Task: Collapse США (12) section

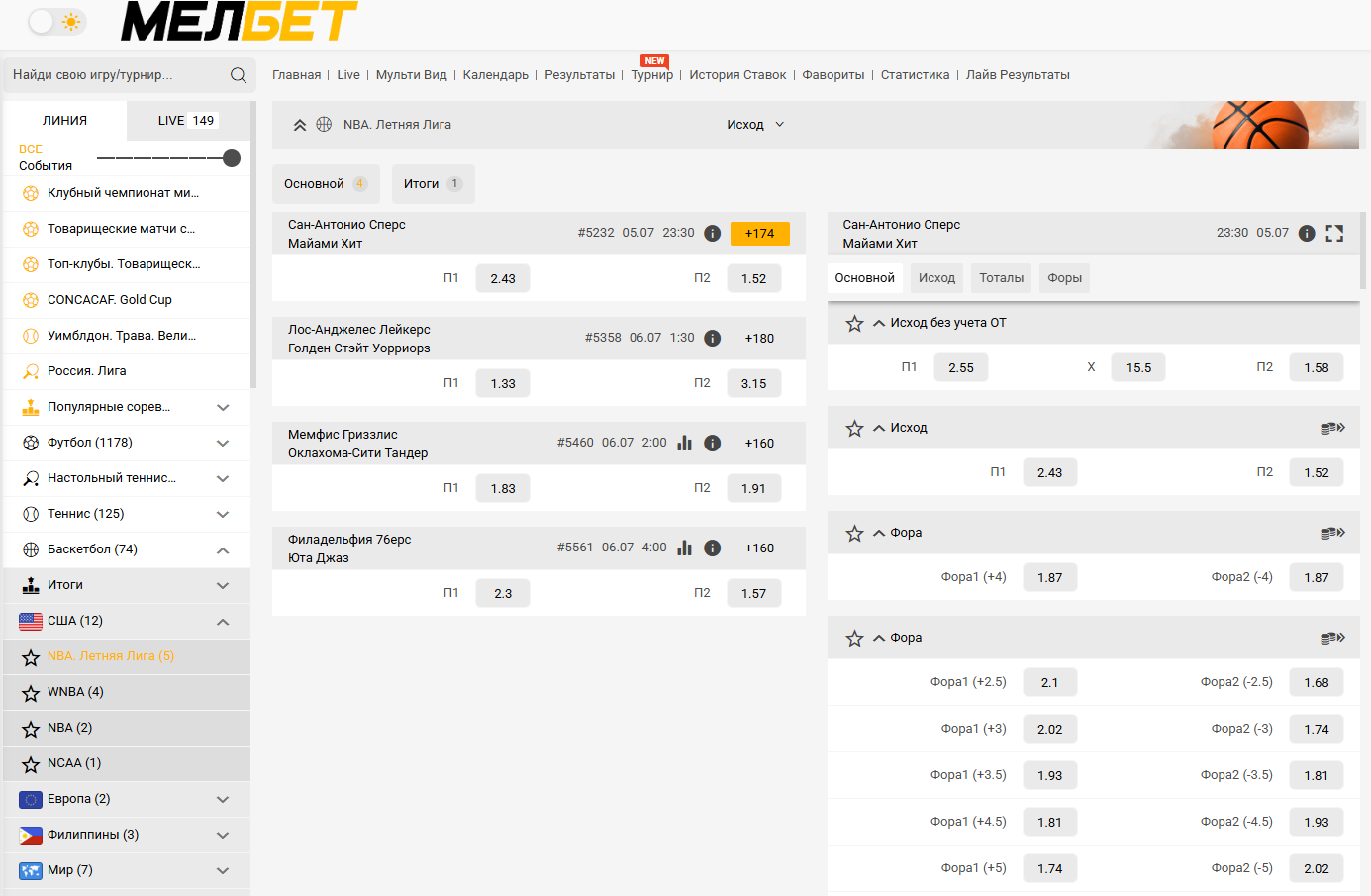Action: pyautogui.click(x=223, y=621)
